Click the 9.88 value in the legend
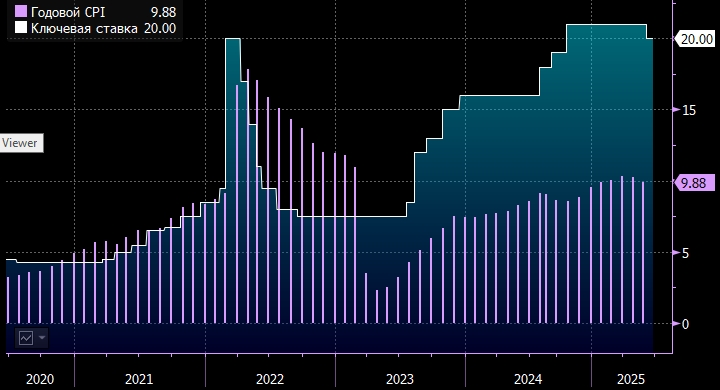Viewport: 720px width, 390px height. coord(163,12)
